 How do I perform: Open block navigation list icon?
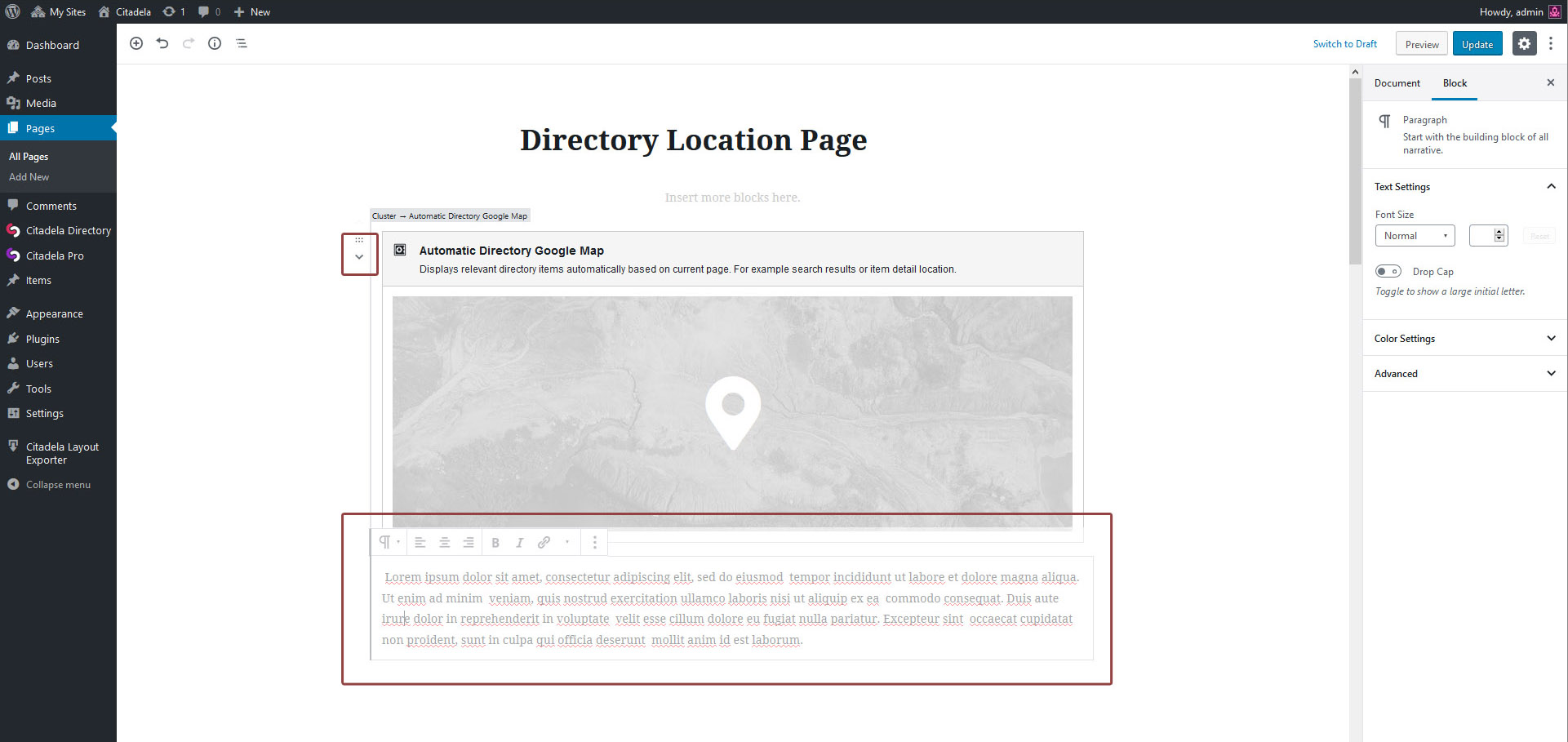point(242,43)
